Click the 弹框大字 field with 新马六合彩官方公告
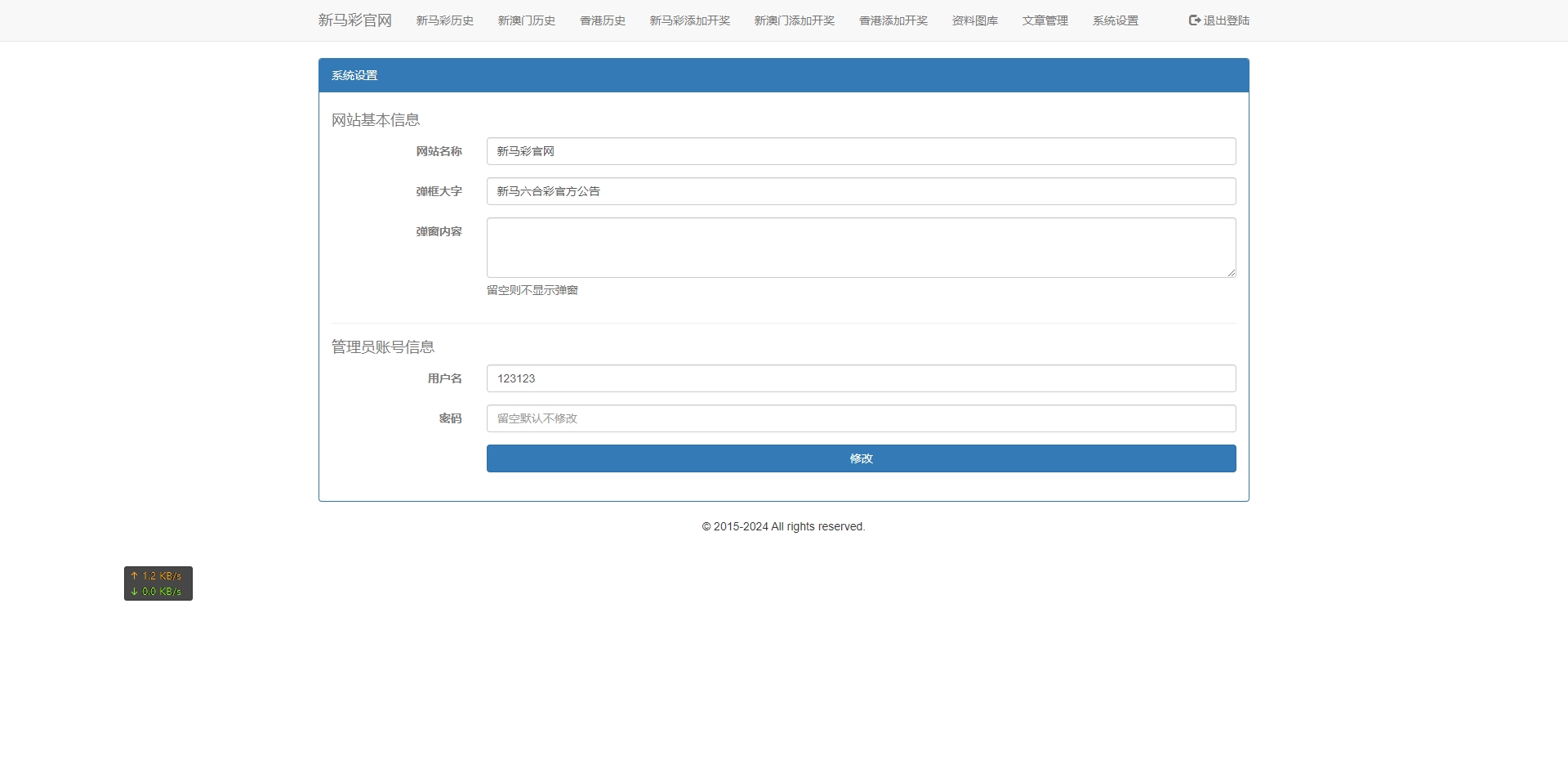Screen dimensions: 1568x760 tap(861, 190)
